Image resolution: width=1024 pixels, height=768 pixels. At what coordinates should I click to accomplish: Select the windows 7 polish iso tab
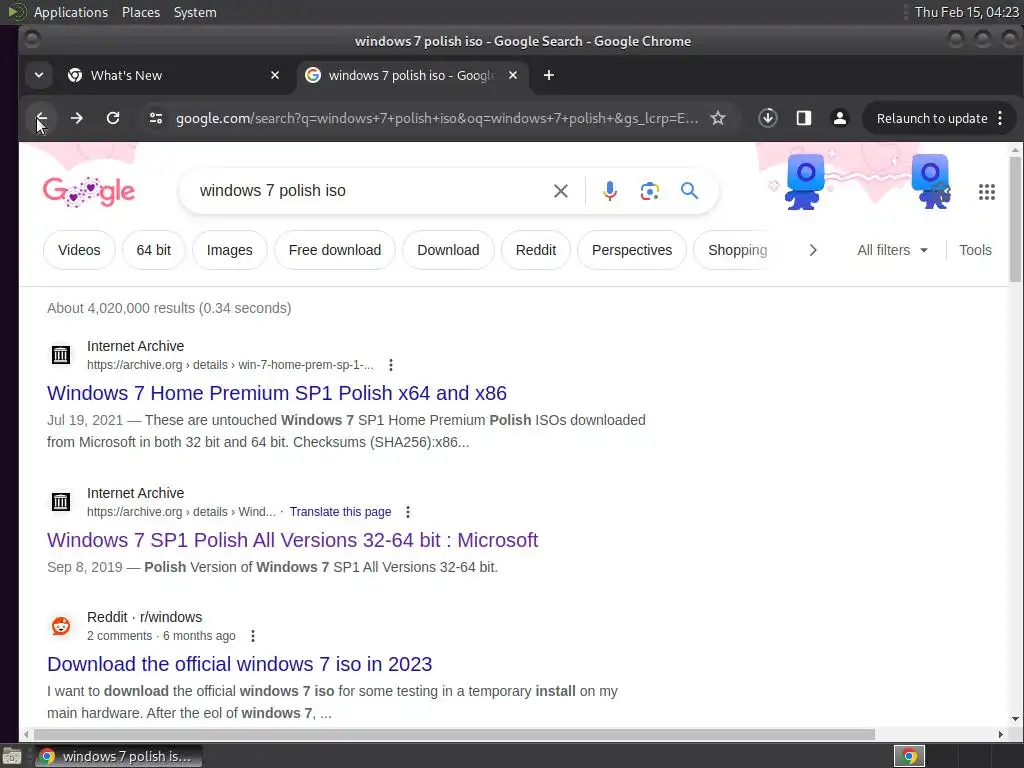point(411,75)
